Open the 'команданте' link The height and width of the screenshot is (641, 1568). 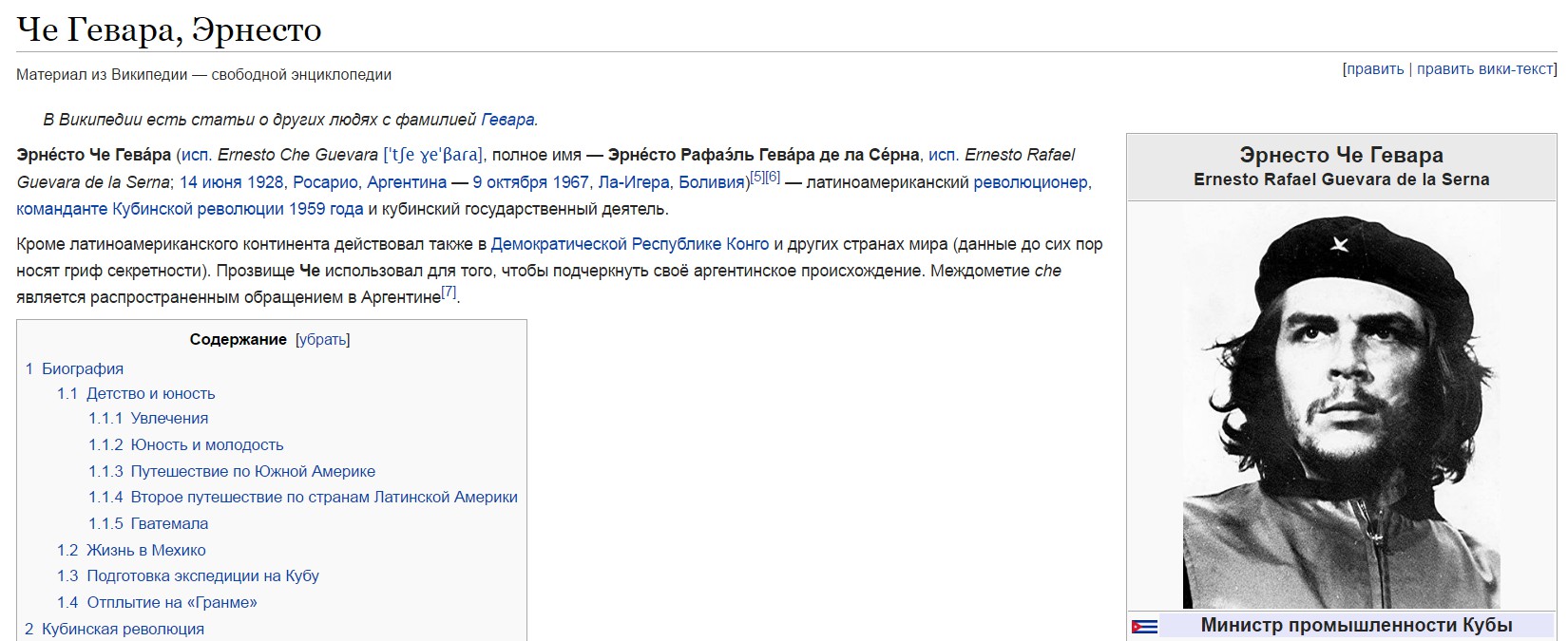(62, 209)
